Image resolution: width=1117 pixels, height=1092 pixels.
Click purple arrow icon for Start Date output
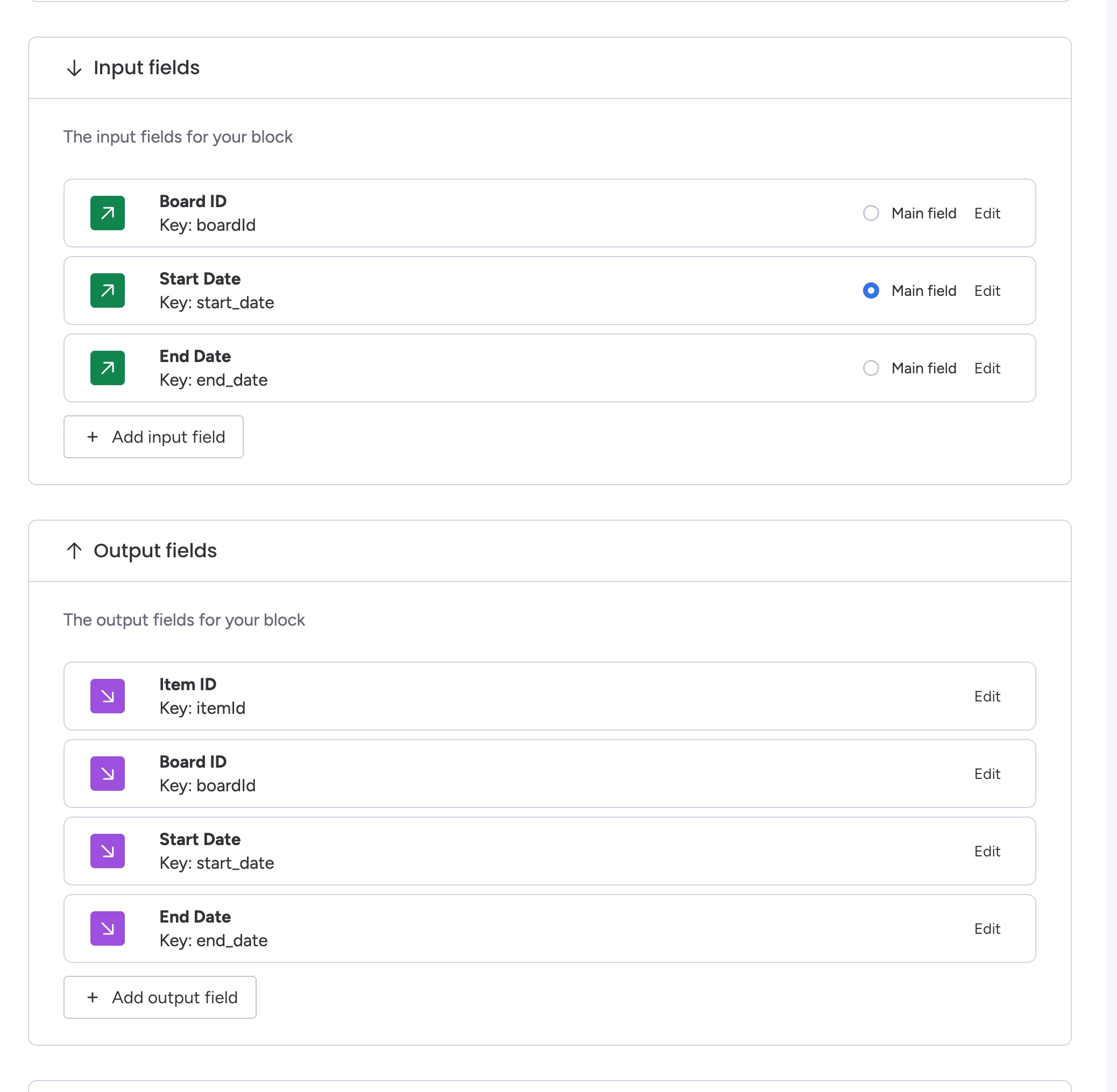[x=107, y=851]
